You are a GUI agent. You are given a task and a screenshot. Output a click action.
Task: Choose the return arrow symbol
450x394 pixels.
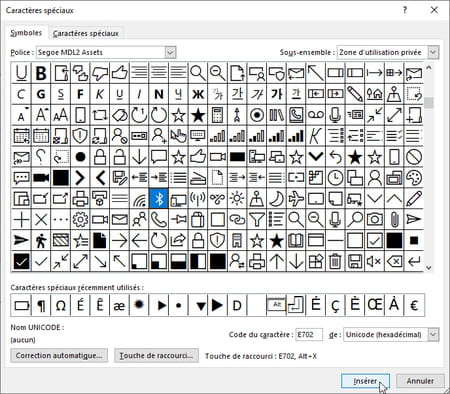point(414,262)
